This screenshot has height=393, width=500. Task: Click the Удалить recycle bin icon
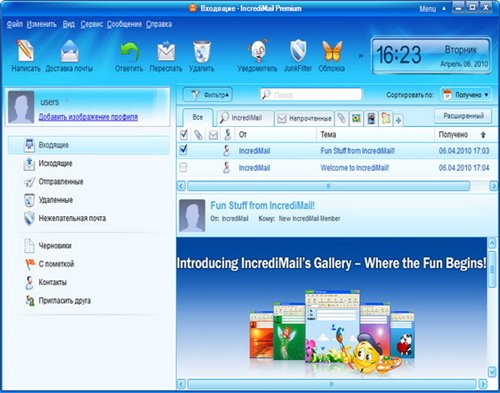[202, 51]
